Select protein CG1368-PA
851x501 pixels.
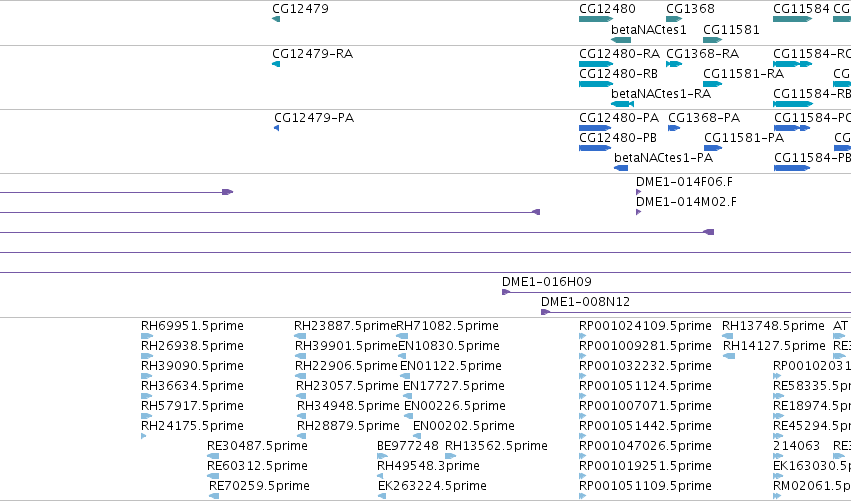coord(704,118)
